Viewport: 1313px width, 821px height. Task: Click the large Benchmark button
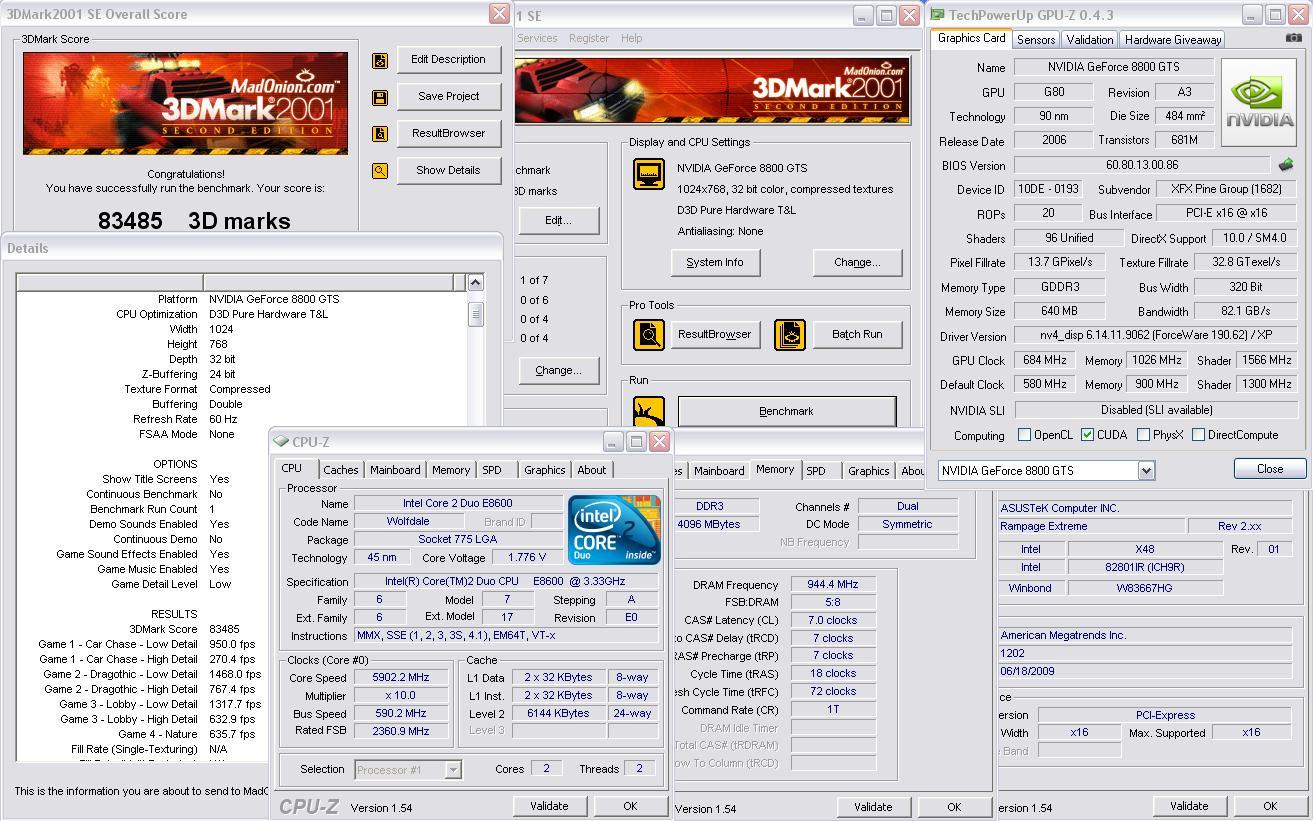click(786, 411)
